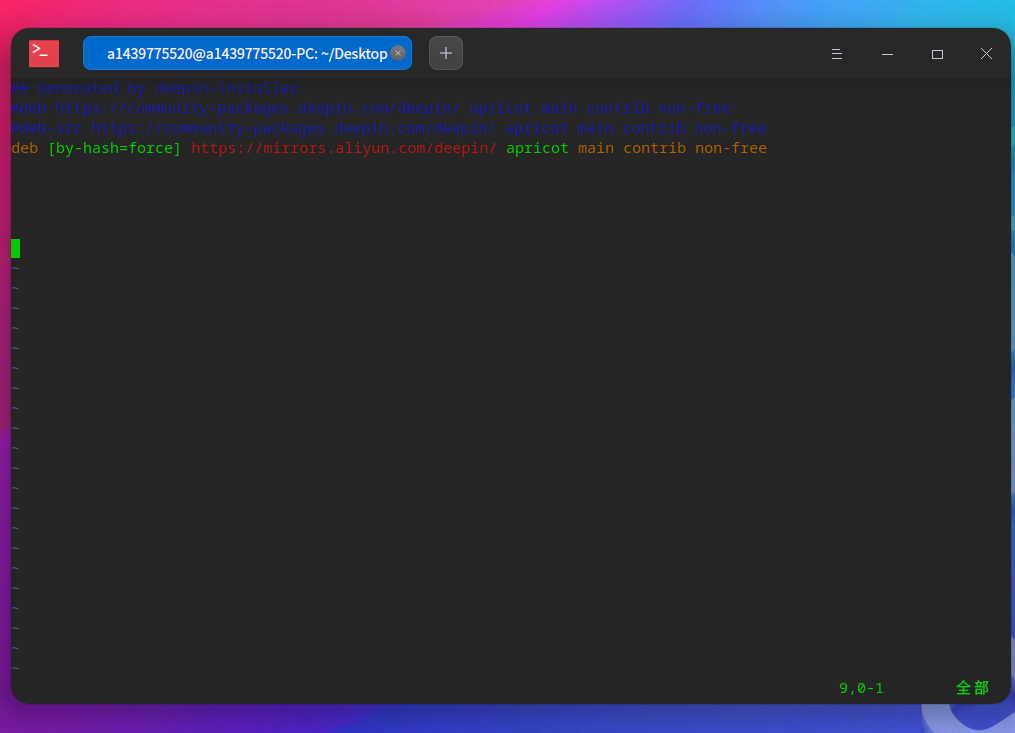Click the '全部' status indicator
Screen dimensions: 1015x733
tap(972, 688)
